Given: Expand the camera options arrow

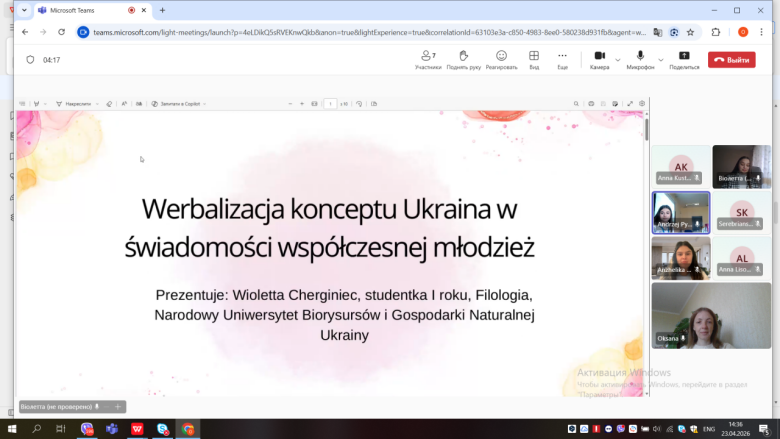Looking at the screenshot, I should (618, 59).
